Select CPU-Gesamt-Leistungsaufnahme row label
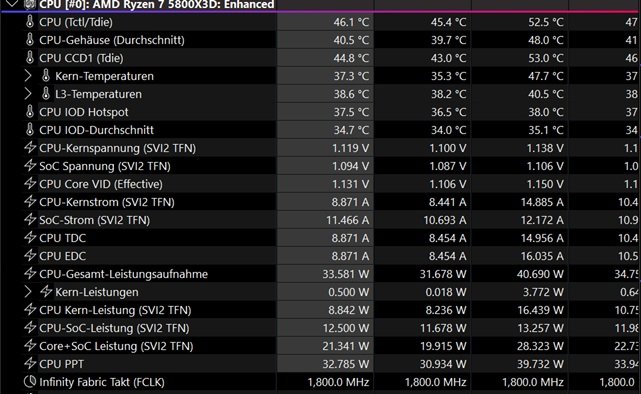This screenshot has width=641, height=394. [x=123, y=274]
